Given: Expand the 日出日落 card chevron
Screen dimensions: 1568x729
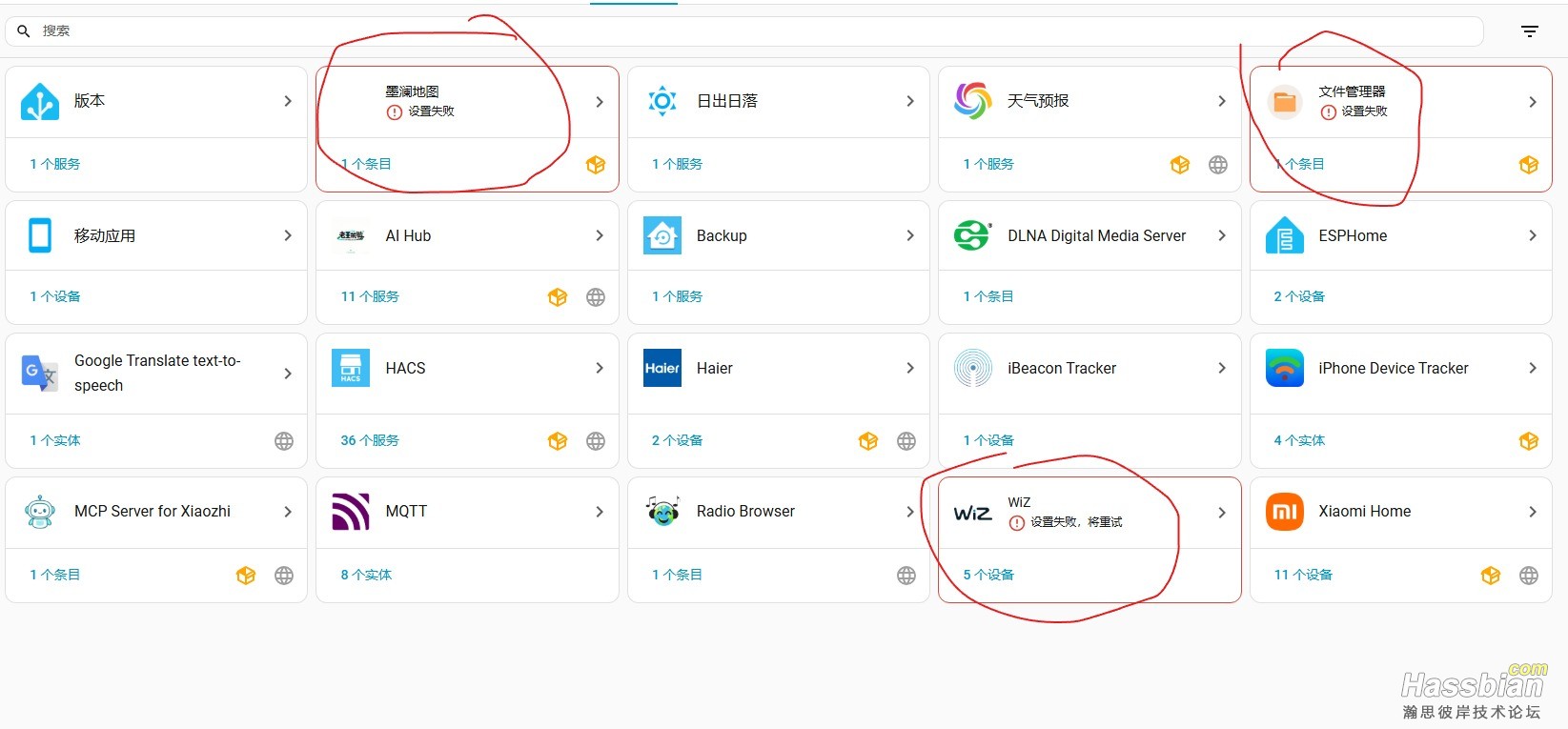Looking at the screenshot, I should click(x=910, y=101).
